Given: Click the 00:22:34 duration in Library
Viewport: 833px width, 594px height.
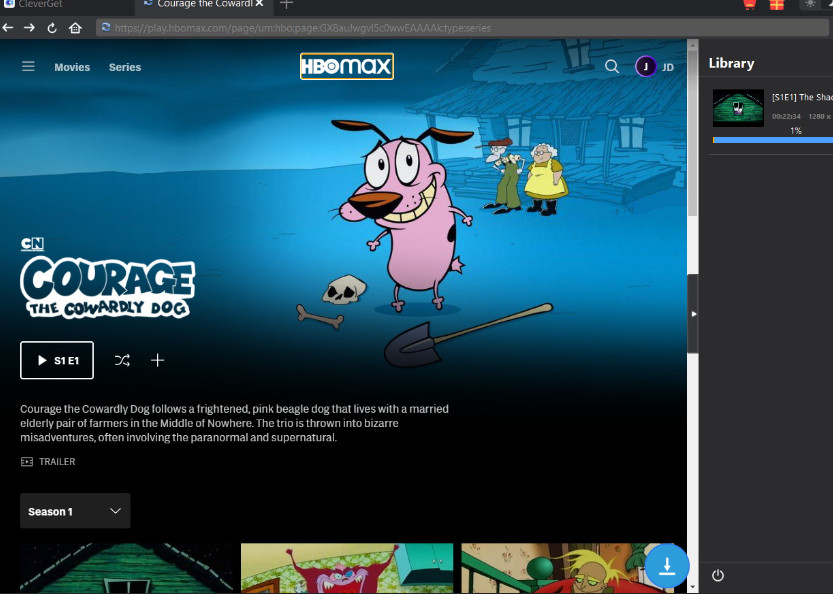Looking at the screenshot, I should pos(786,116).
